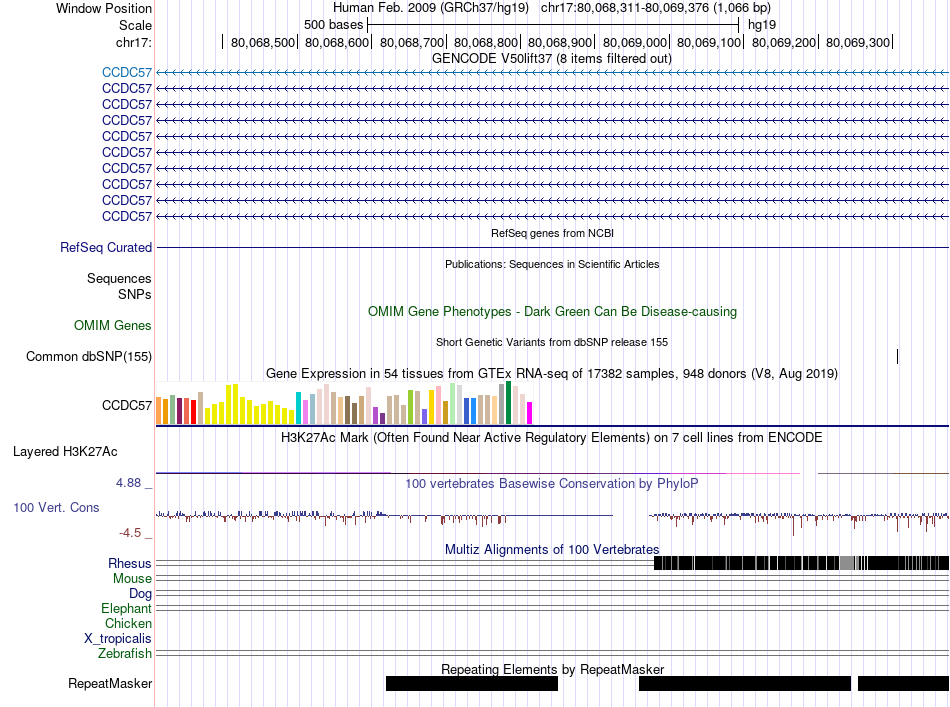Click the Elephant alignment label
The width and height of the screenshot is (950, 707).
tap(126, 608)
